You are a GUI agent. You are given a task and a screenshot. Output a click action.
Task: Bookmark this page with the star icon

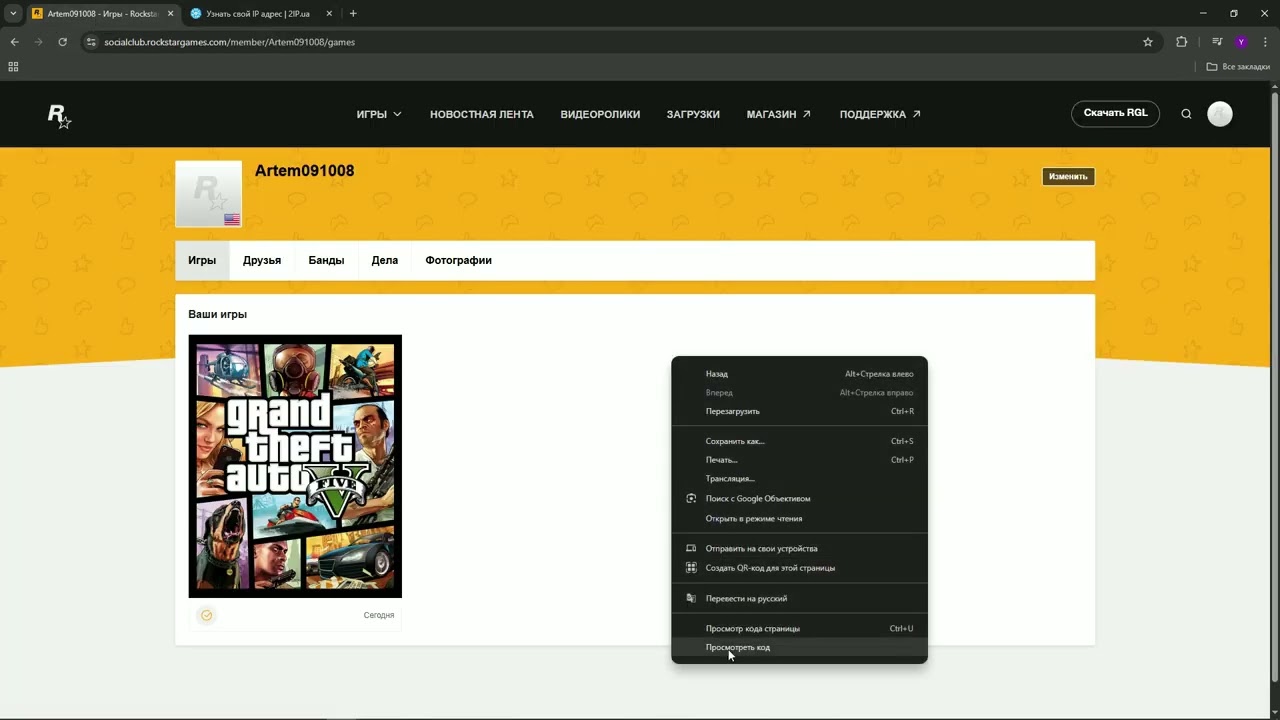click(x=1148, y=42)
